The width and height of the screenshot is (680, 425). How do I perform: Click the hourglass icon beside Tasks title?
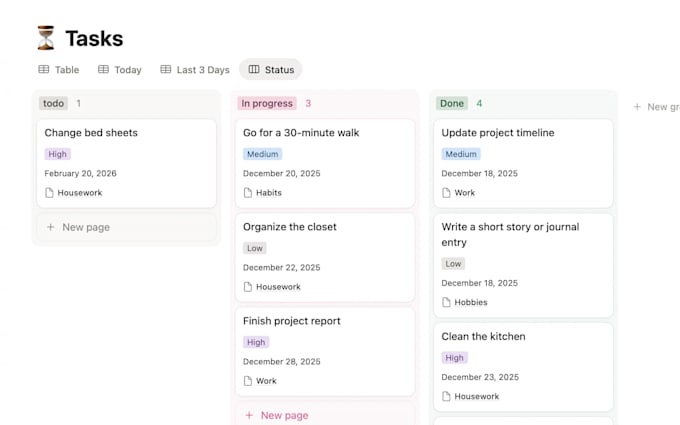pyautogui.click(x=46, y=38)
